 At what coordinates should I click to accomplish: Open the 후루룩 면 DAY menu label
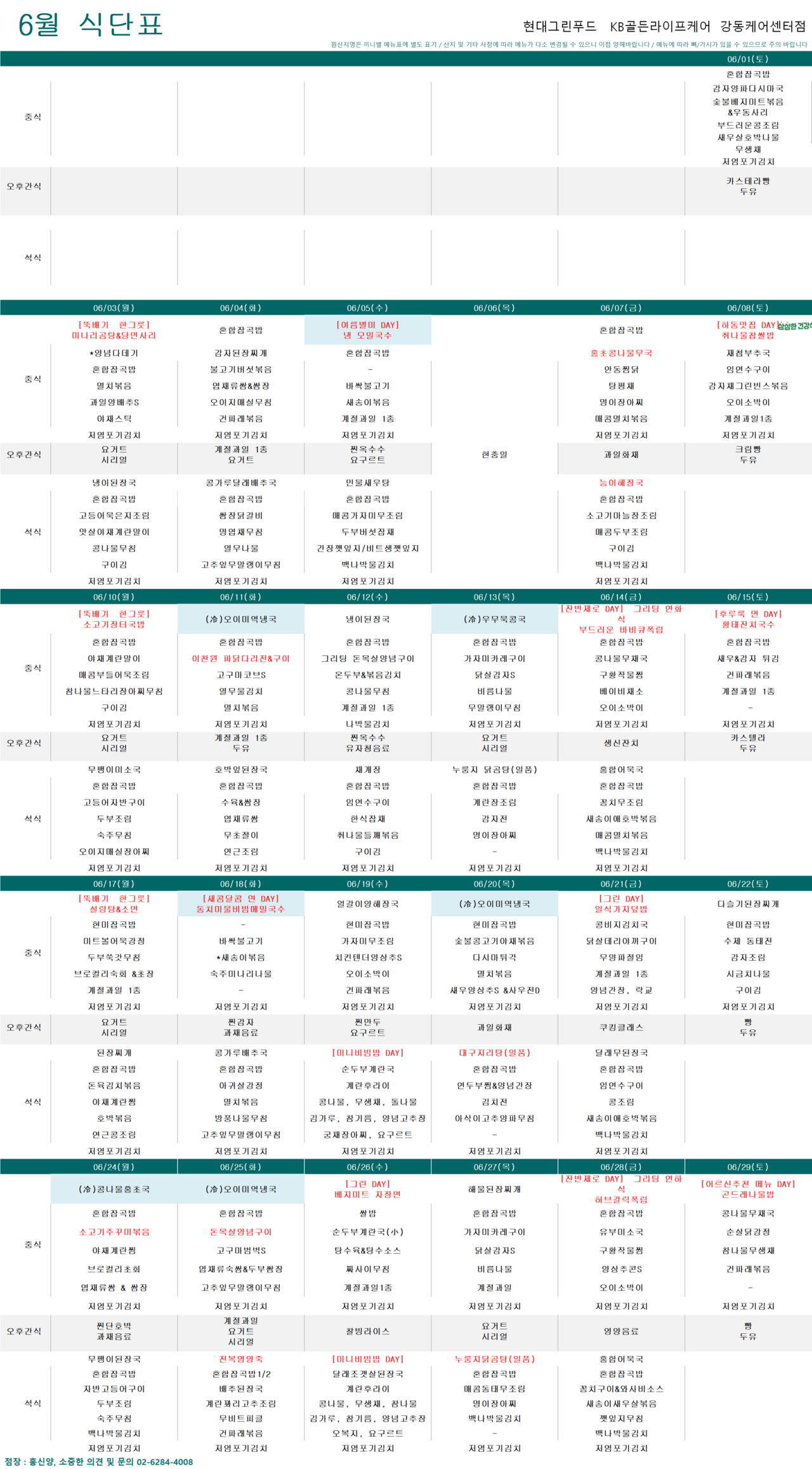[x=748, y=614]
